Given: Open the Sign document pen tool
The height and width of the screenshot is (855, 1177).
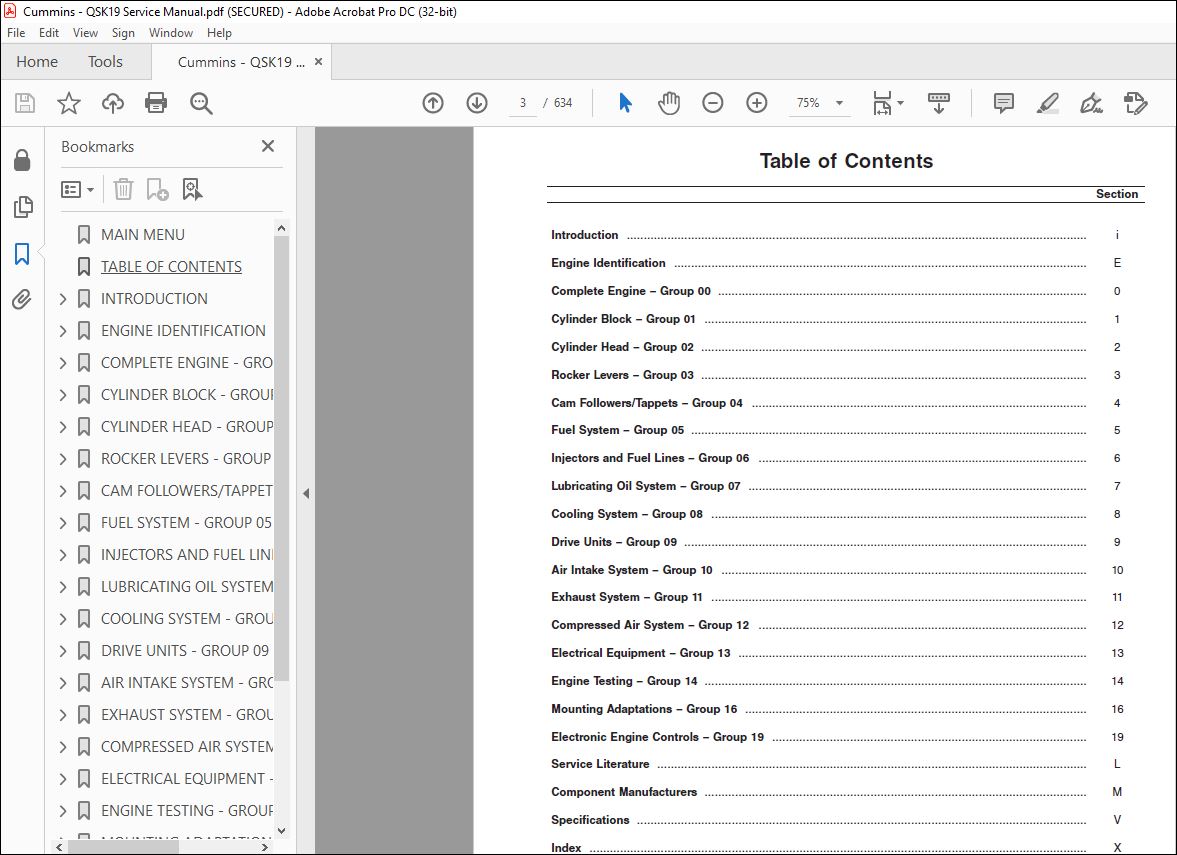Looking at the screenshot, I should pos(1091,103).
